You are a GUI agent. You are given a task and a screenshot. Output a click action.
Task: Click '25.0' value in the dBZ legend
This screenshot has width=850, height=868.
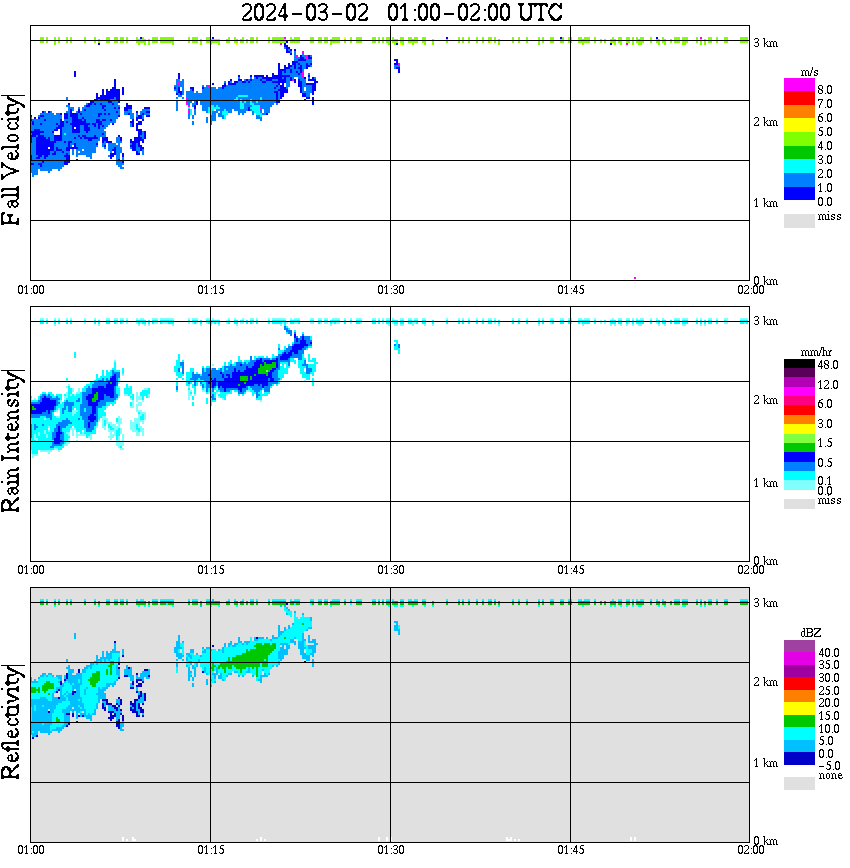coord(829,690)
